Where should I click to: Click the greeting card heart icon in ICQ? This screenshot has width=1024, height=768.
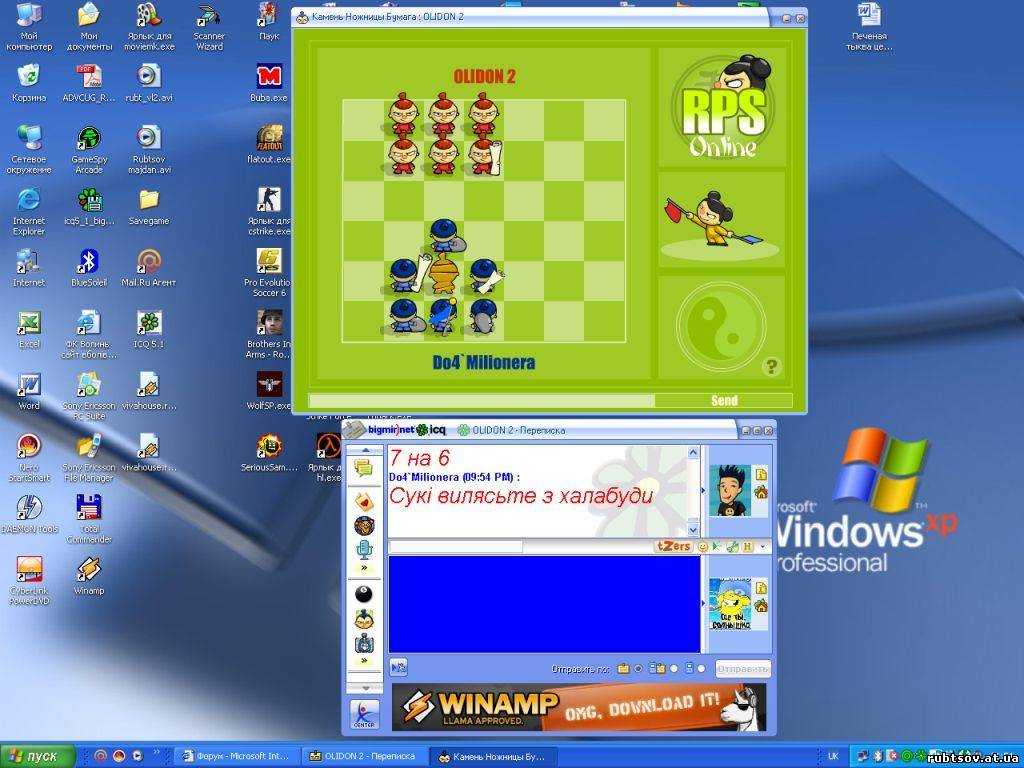click(x=364, y=501)
